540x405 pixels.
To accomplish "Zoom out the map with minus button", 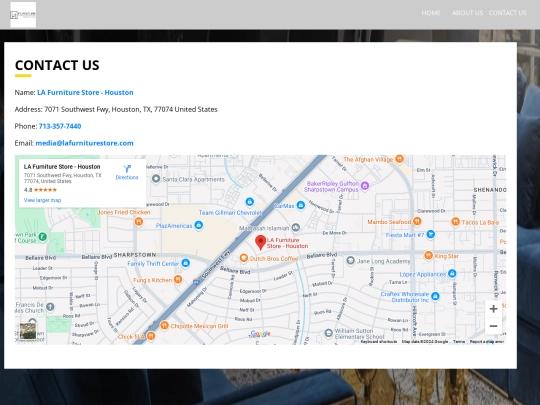I will (493, 326).
